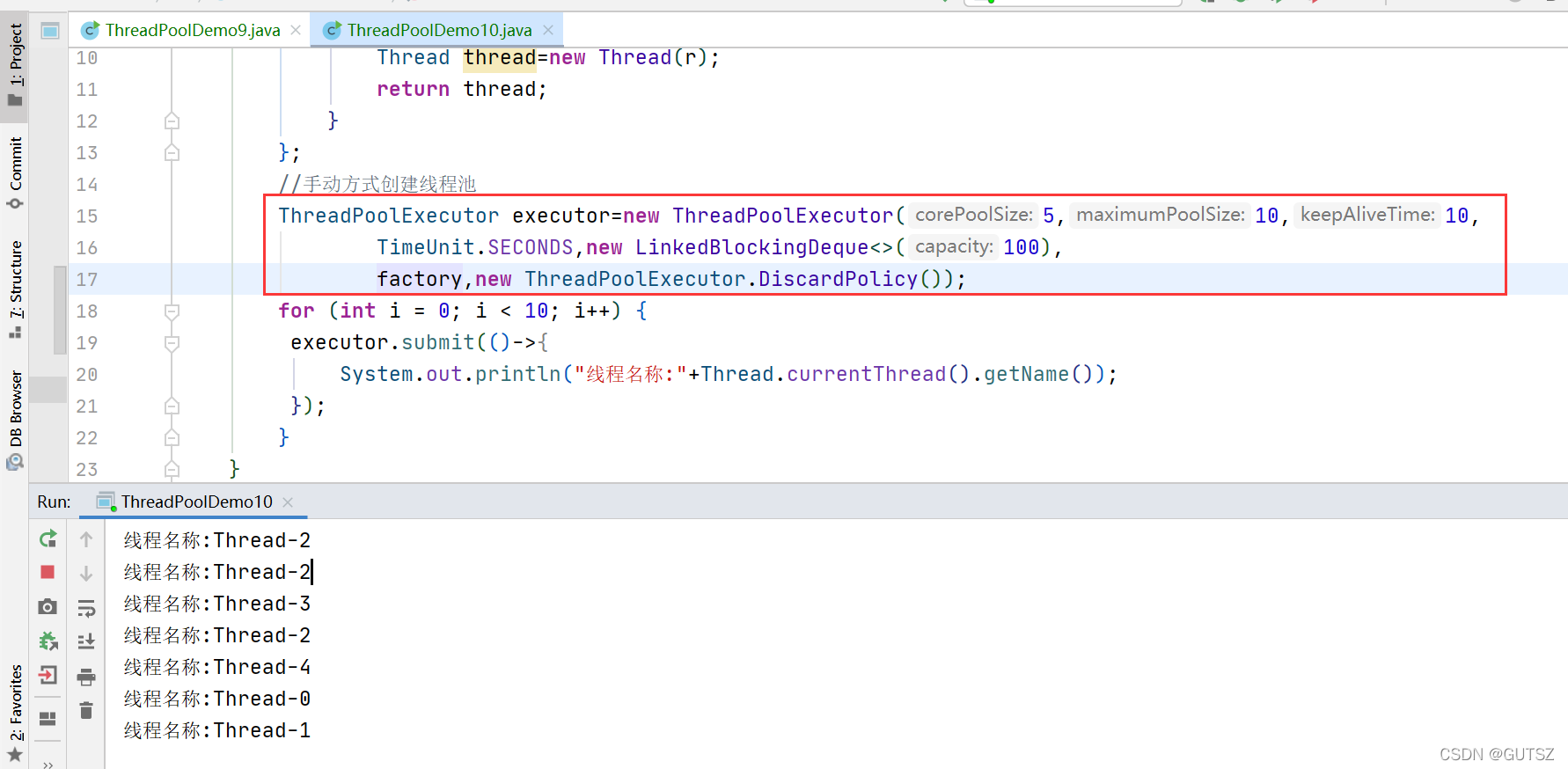Viewport: 1568px width, 769px height.
Task: Click line number 15 in gutter
Action: click(x=87, y=216)
